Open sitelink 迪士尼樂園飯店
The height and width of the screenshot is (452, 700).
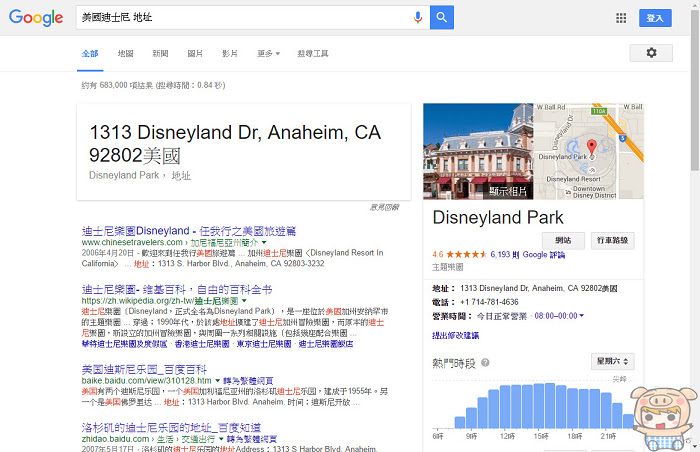pos(326,344)
